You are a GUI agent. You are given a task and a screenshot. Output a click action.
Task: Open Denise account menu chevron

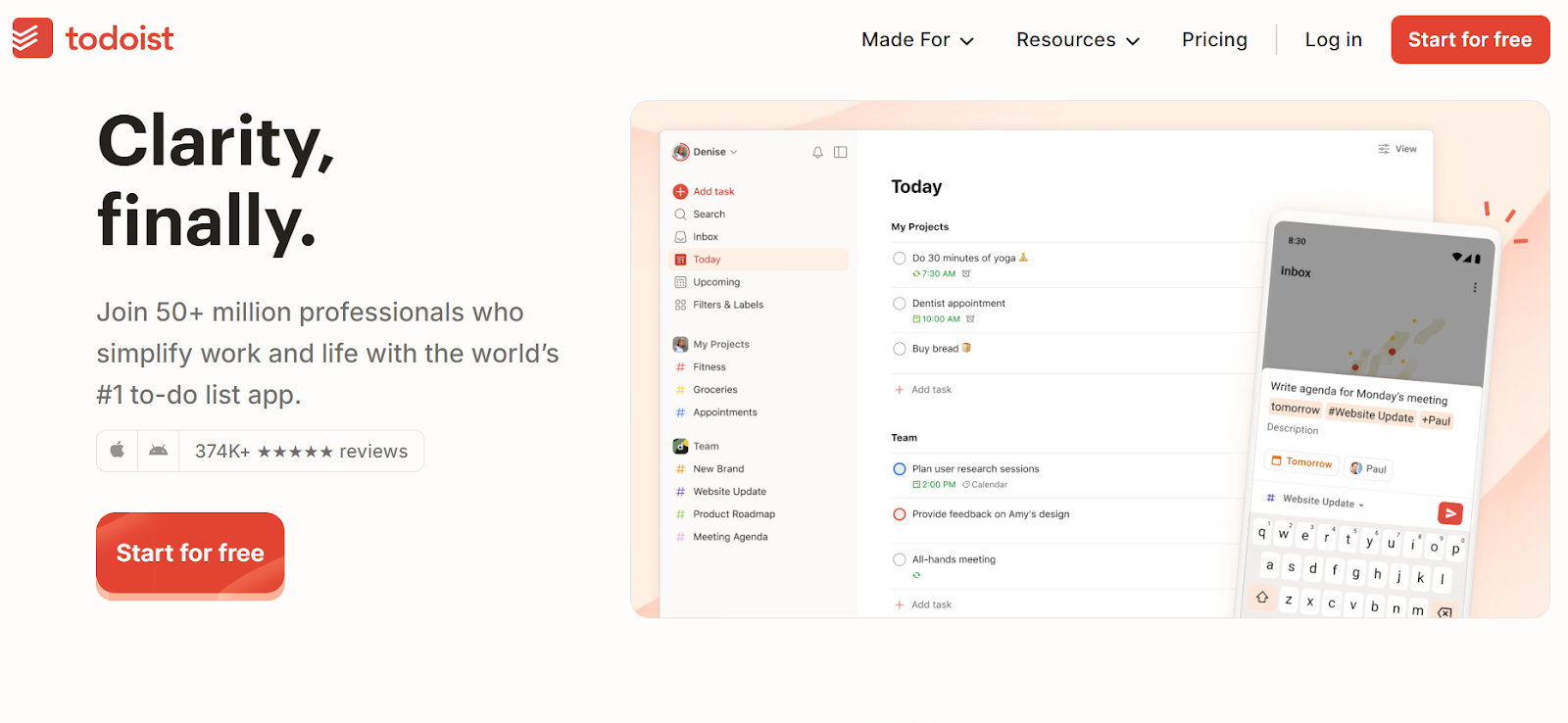tap(734, 152)
